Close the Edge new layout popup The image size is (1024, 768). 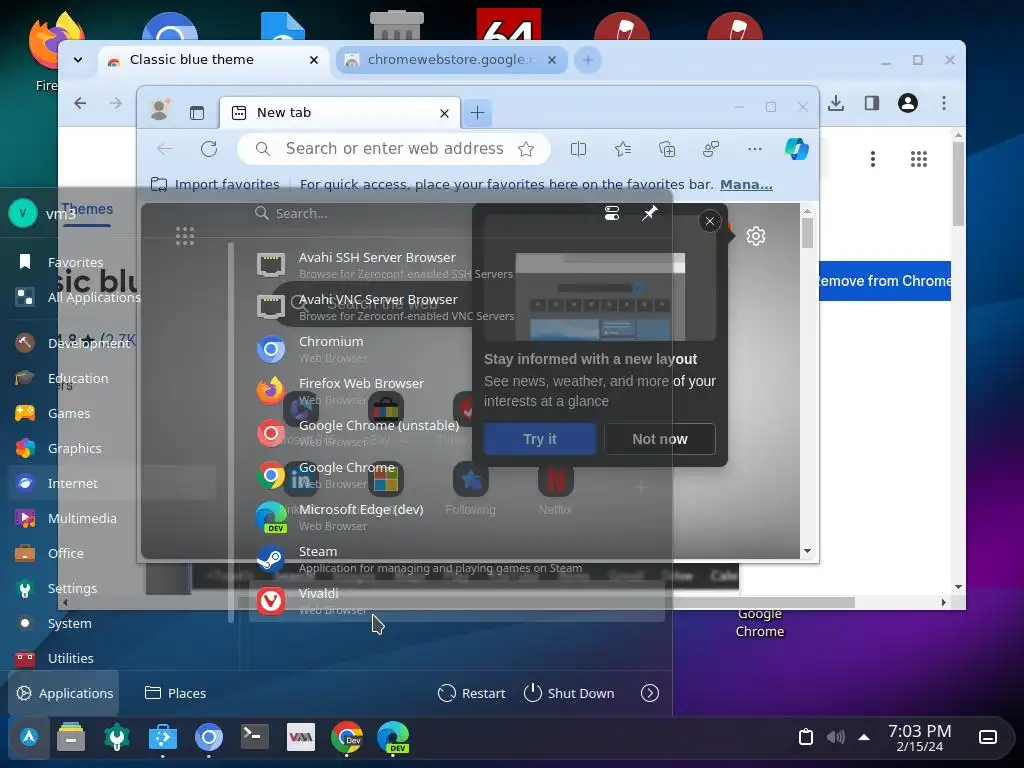pyautogui.click(x=710, y=221)
